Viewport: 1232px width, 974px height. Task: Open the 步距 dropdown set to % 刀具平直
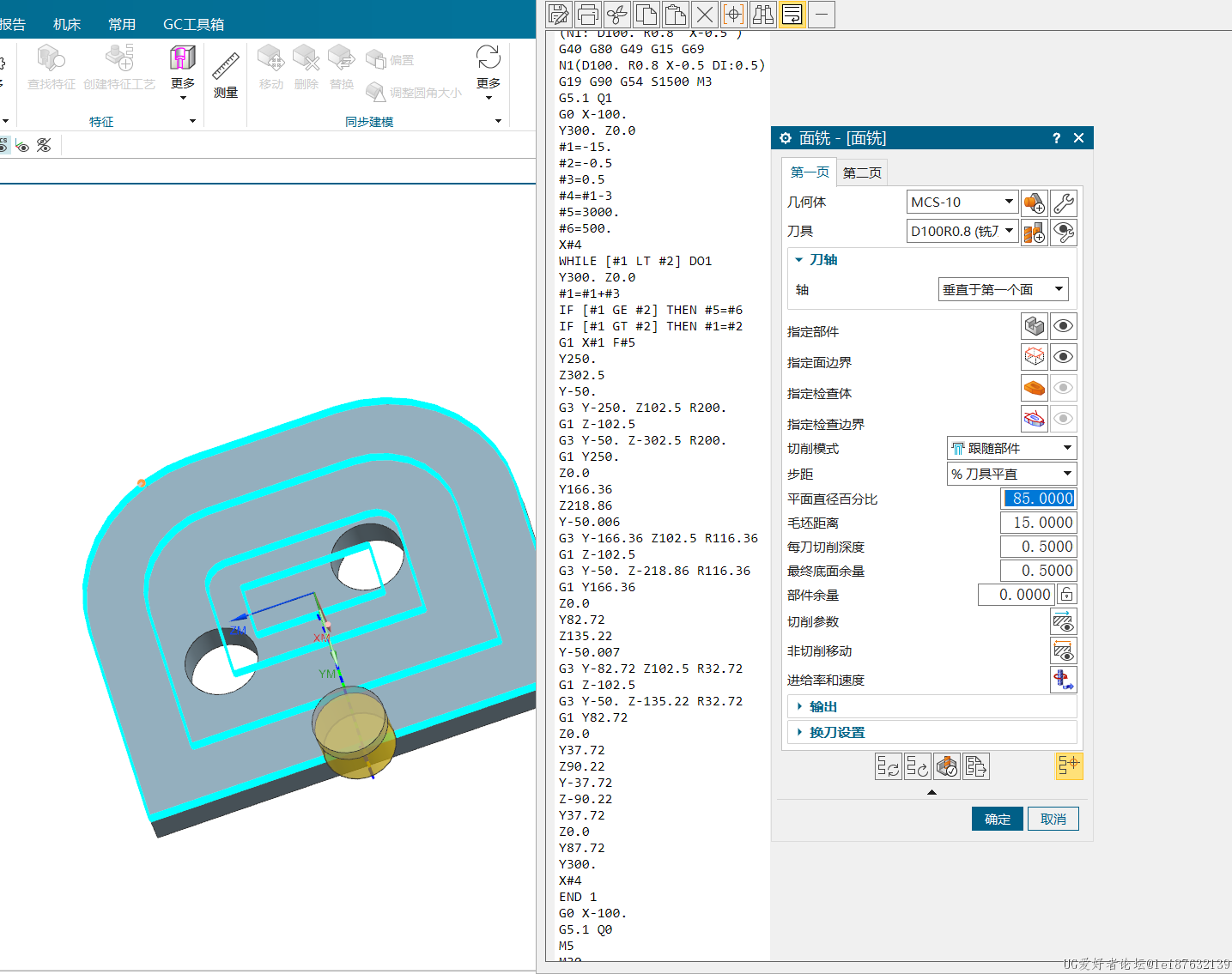pyautogui.click(x=1011, y=474)
